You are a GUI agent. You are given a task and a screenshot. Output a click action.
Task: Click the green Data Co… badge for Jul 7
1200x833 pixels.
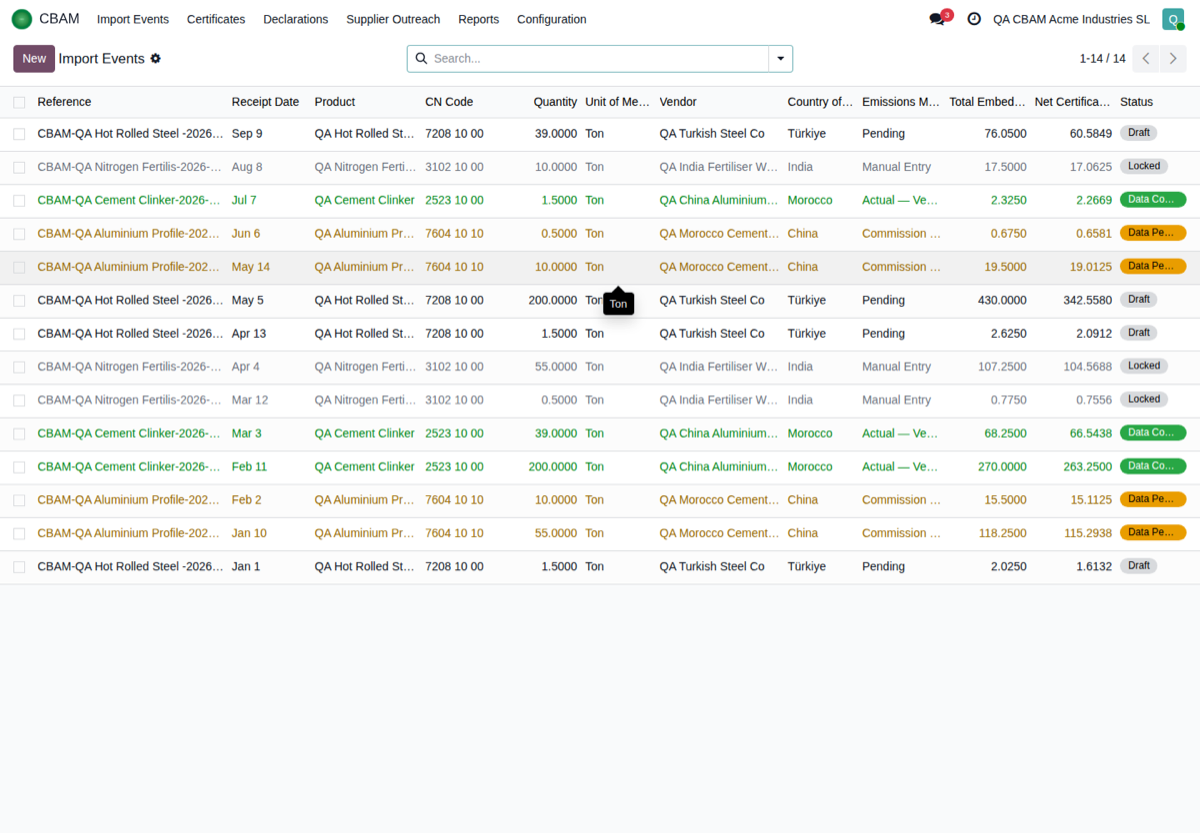(1153, 199)
